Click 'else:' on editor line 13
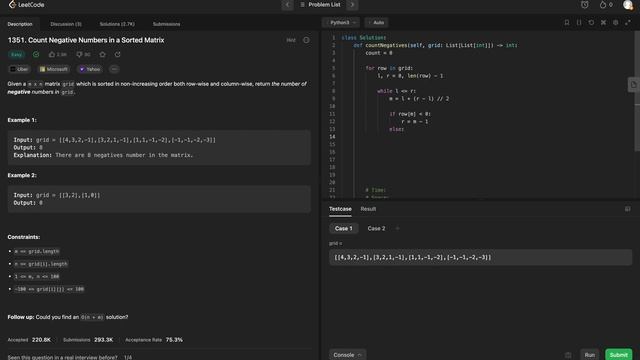Screen dimensions: 640x360 coord(396,129)
